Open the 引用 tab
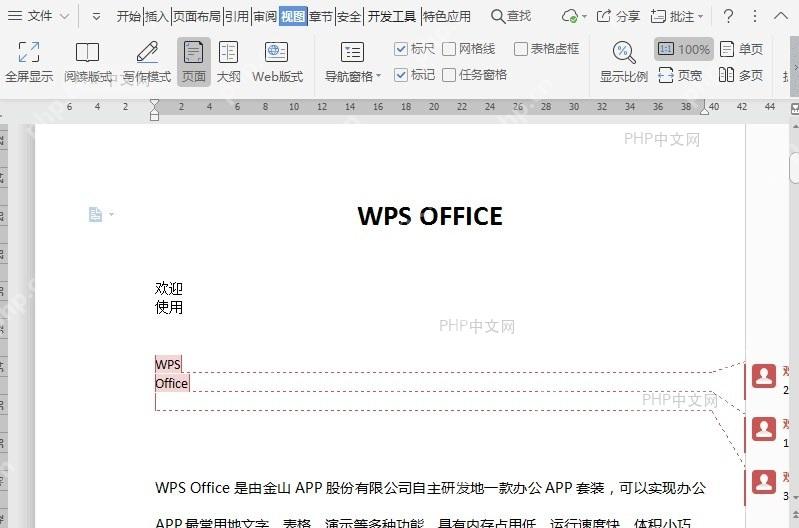The height and width of the screenshot is (528, 799). (x=236, y=16)
